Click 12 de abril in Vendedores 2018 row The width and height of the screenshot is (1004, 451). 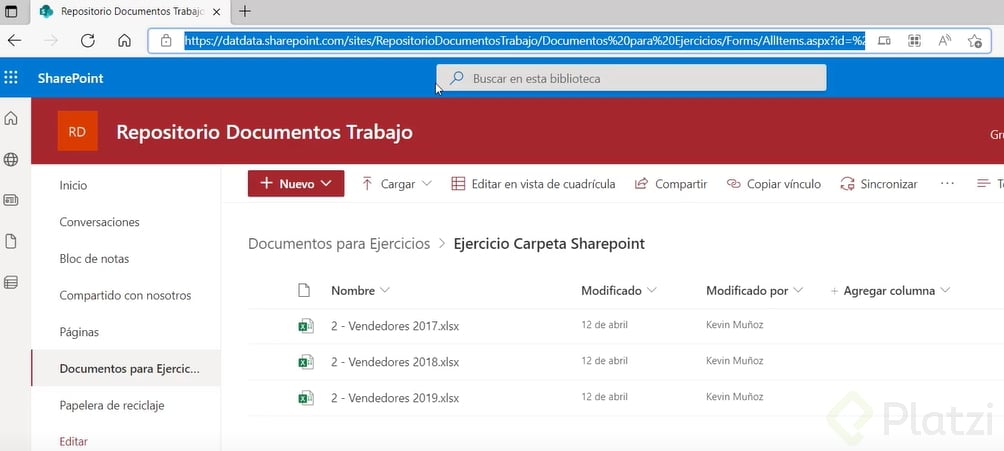pos(604,361)
